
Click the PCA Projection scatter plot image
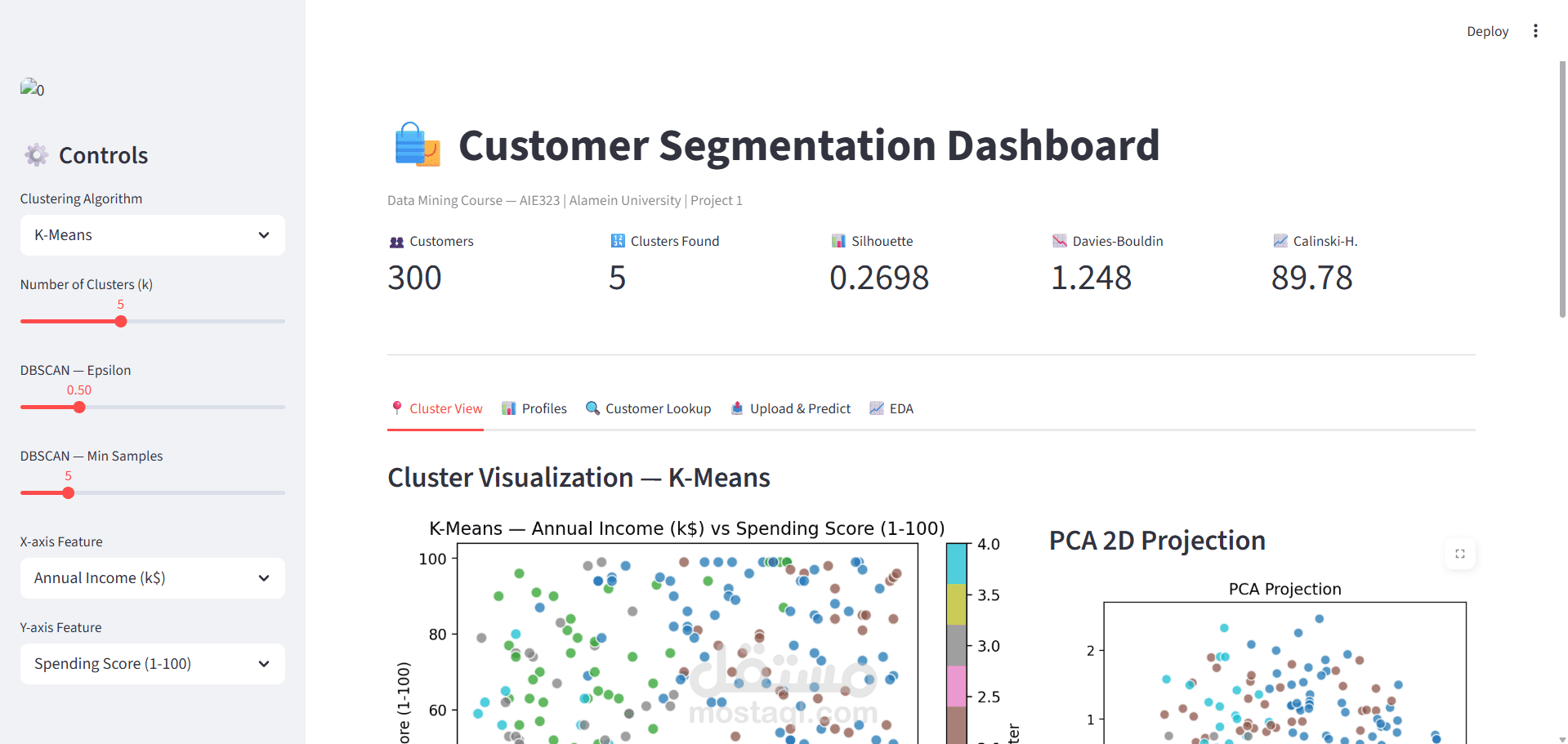pos(1273,660)
